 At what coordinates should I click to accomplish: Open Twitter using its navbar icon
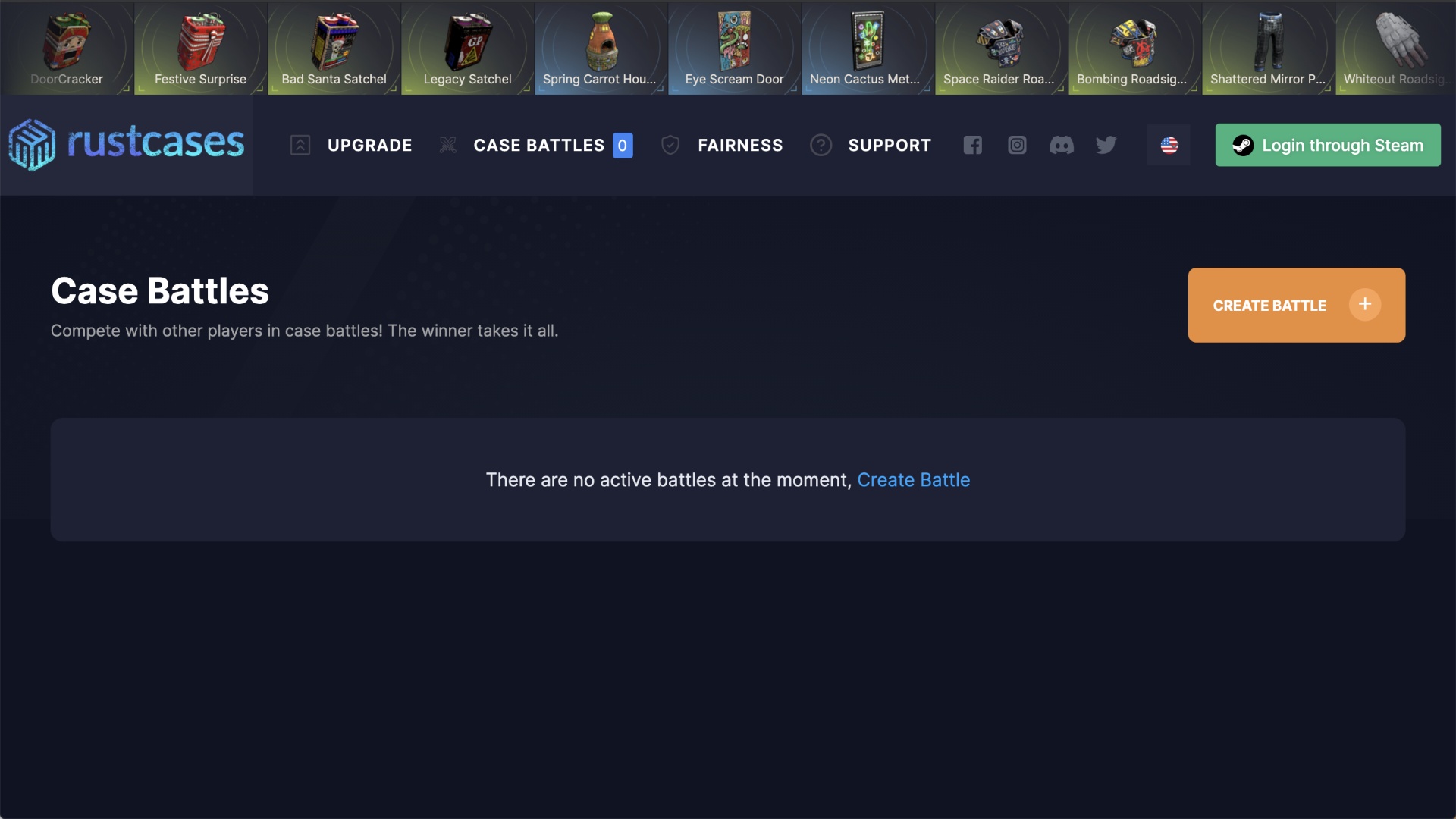click(1106, 145)
